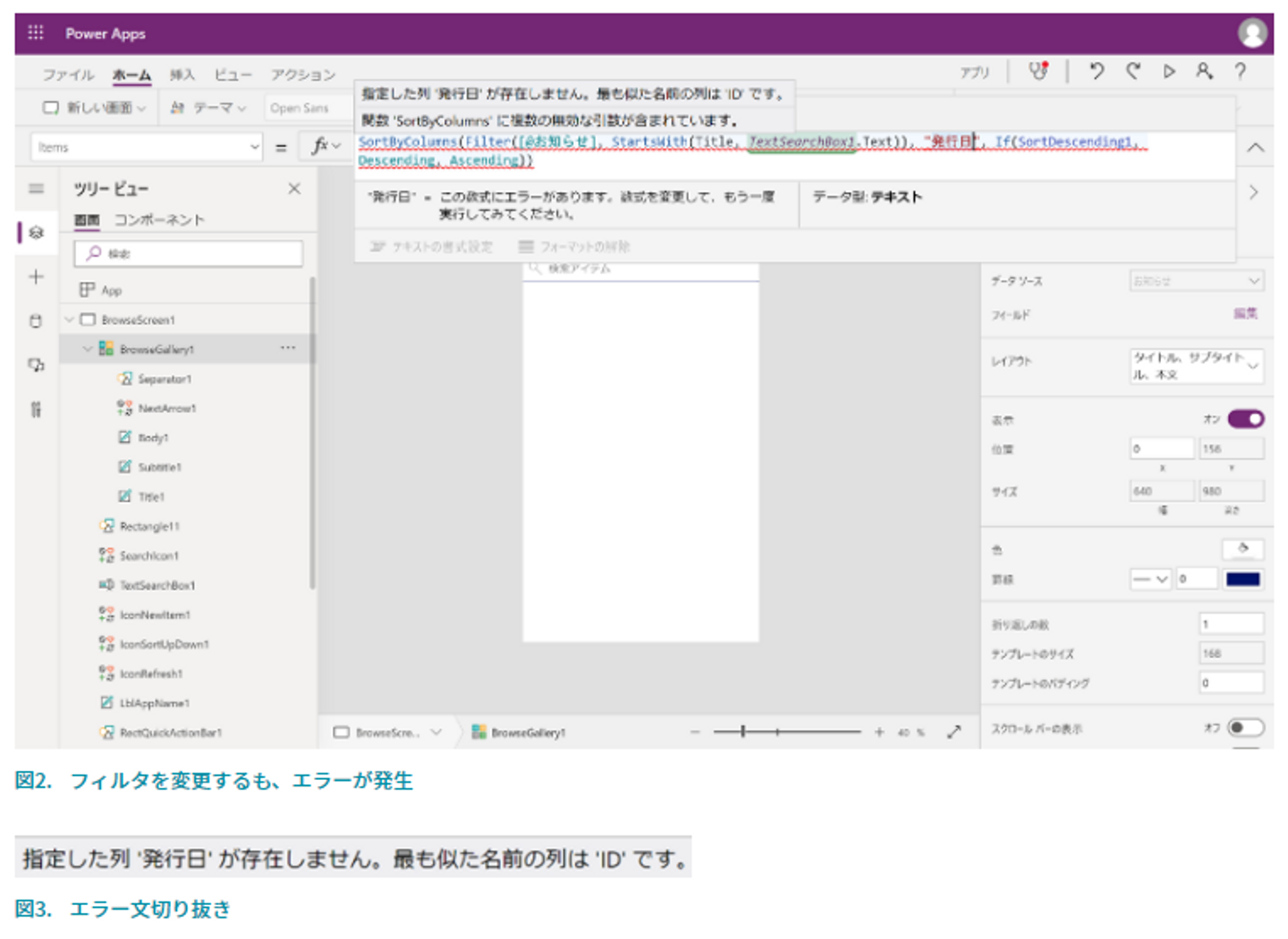
Task: Collapse the BrowseScreen1 tree node
Action: (x=70, y=319)
